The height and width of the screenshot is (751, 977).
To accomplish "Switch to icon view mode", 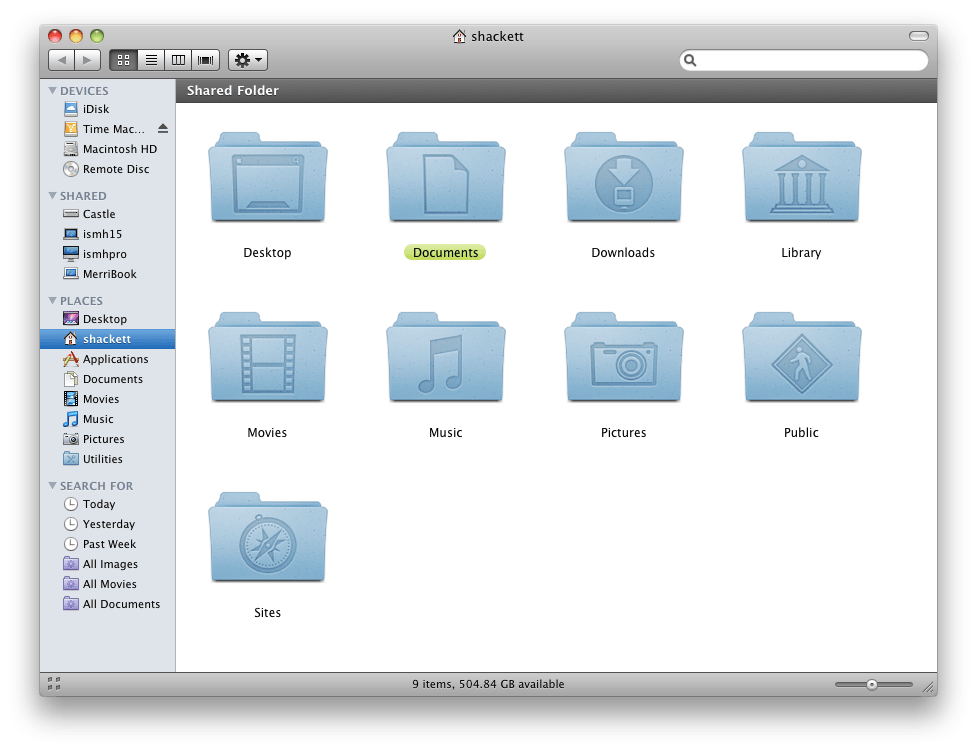I will [123, 60].
